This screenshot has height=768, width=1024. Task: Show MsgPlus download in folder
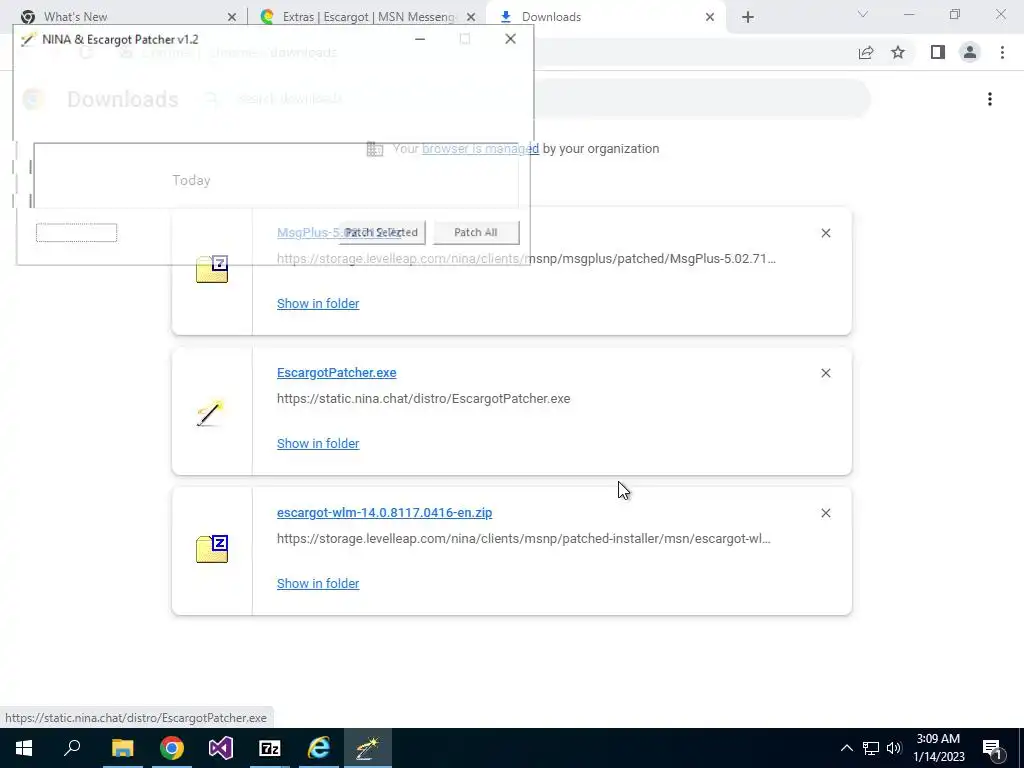tap(318, 304)
